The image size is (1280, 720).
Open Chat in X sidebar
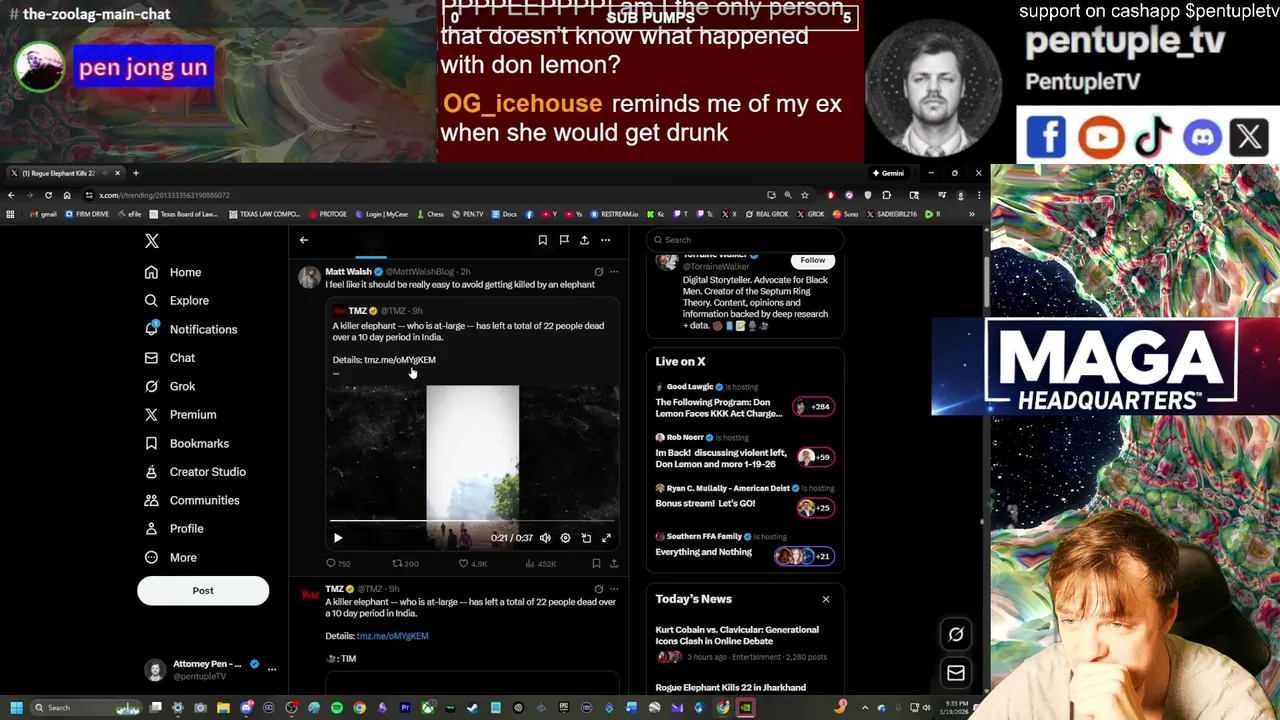[x=170, y=357]
